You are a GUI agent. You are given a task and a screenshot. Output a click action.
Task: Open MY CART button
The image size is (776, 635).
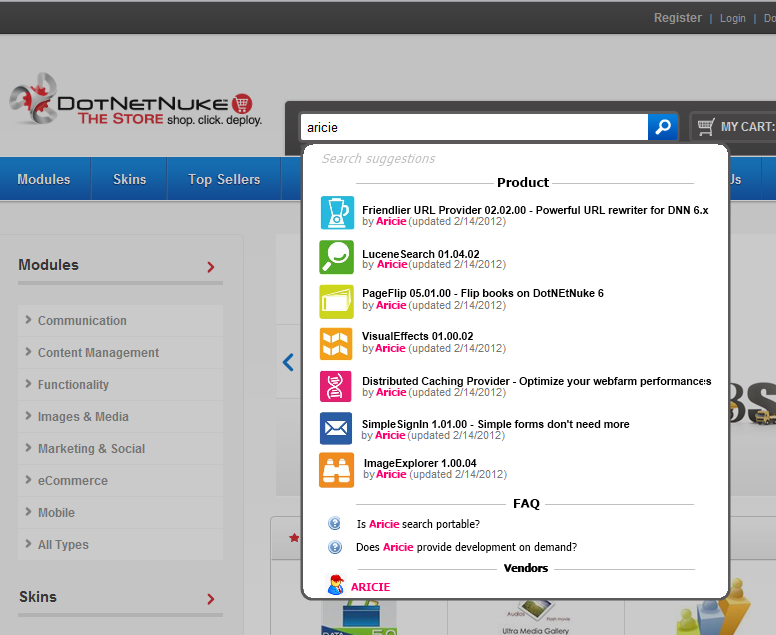pos(733,127)
